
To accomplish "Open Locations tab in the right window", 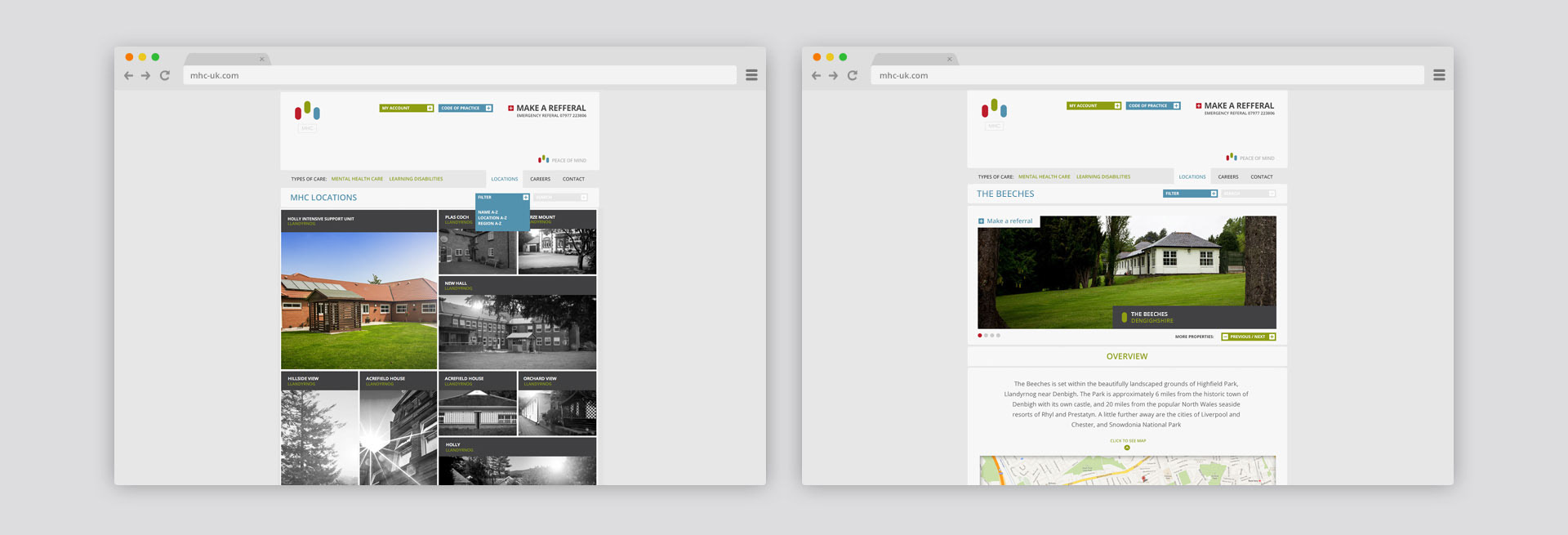I will [1192, 176].
